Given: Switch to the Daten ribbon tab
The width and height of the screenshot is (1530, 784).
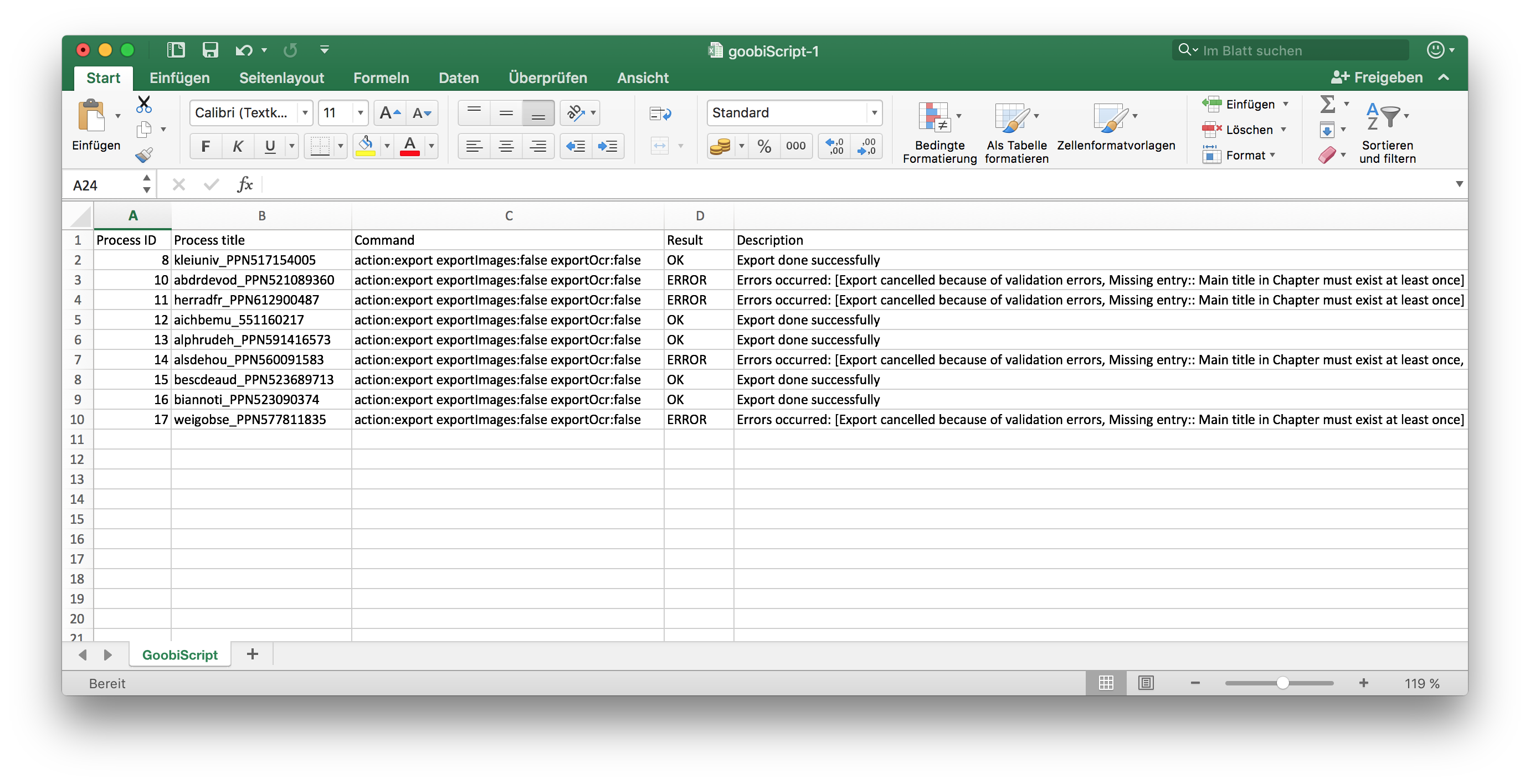Looking at the screenshot, I should 459,78.
